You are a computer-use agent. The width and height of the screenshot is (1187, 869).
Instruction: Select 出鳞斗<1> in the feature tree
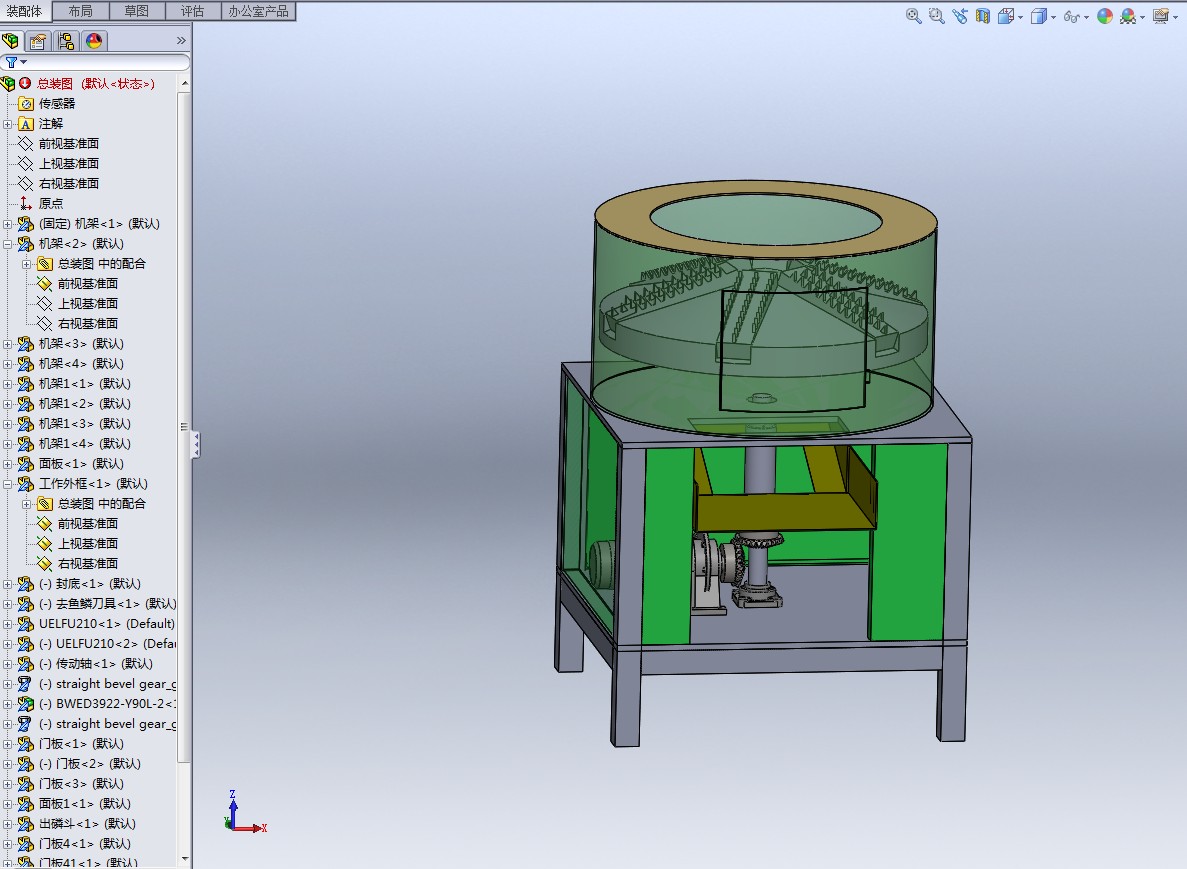(x=87, y=824)
